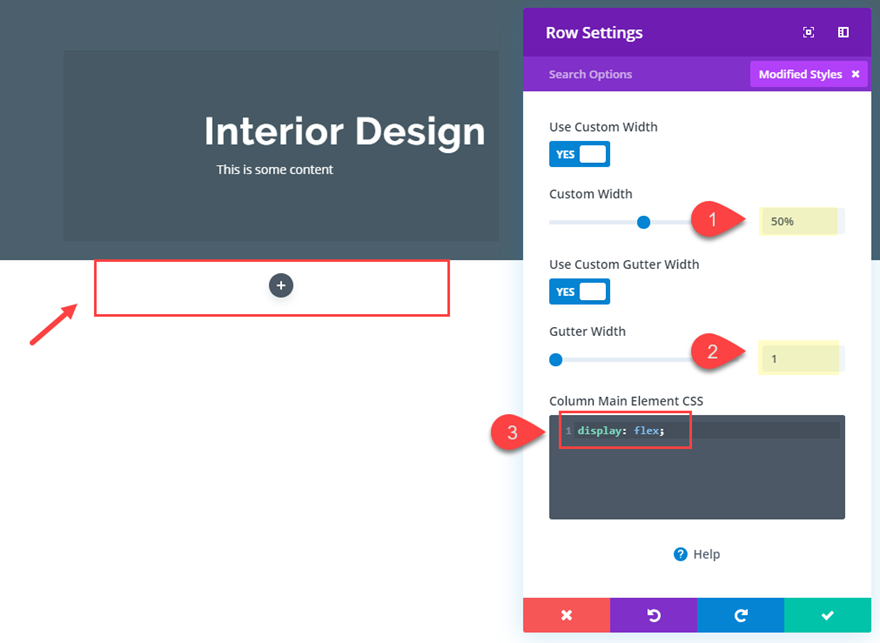The image size is (880, 643).
Task: Disable the Use Custom Gutter Width toggle
Action: (x=579, y=291)
